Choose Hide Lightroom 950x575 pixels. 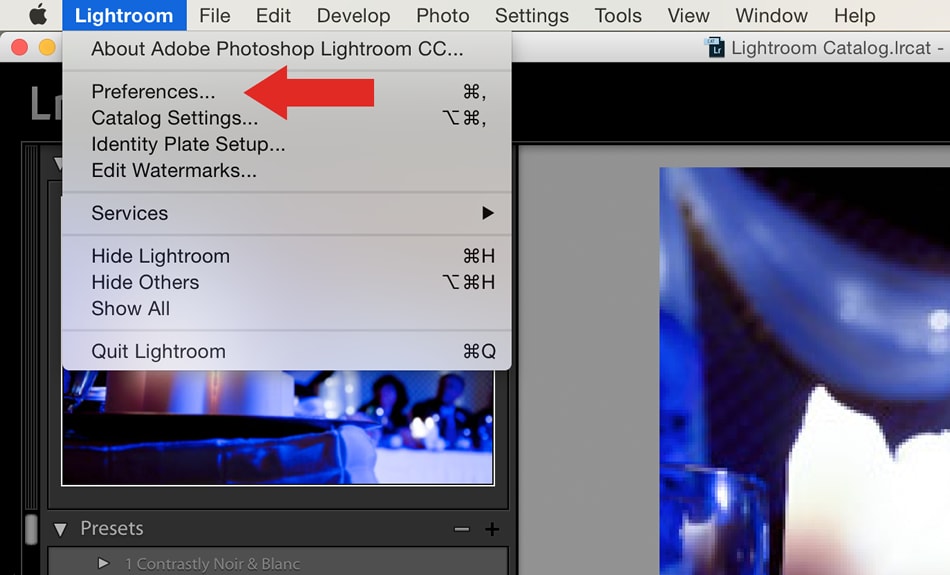(287, 256)
